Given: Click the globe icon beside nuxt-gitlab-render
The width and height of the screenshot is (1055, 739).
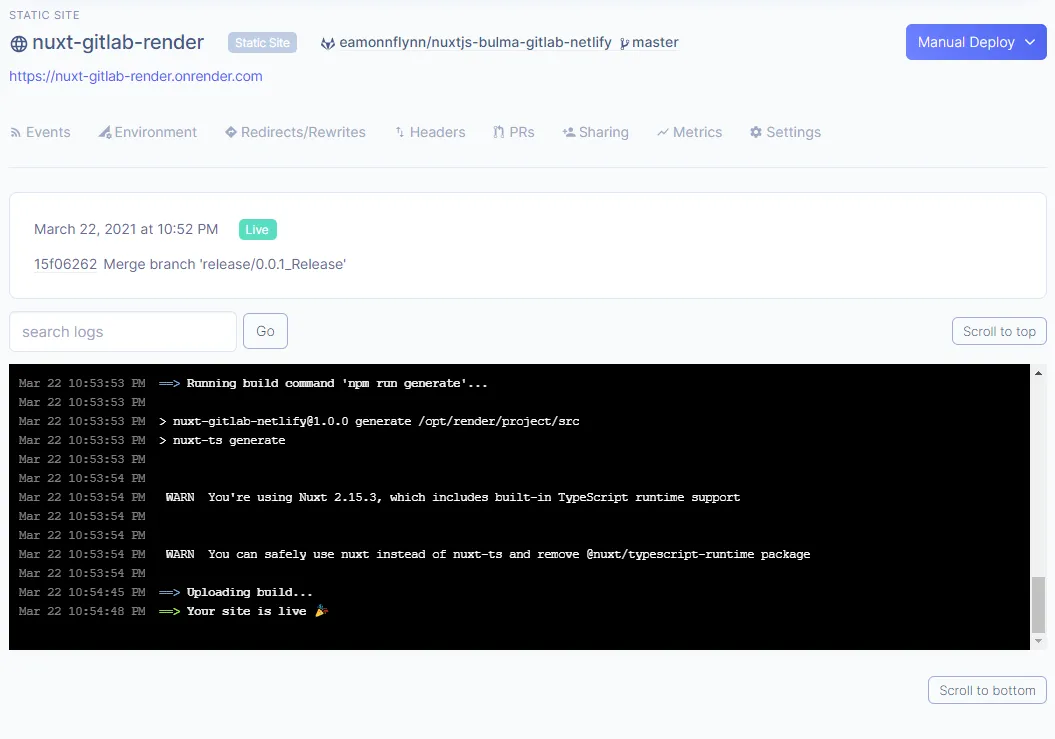Looking at the screenshot, I should click(19, 44).
